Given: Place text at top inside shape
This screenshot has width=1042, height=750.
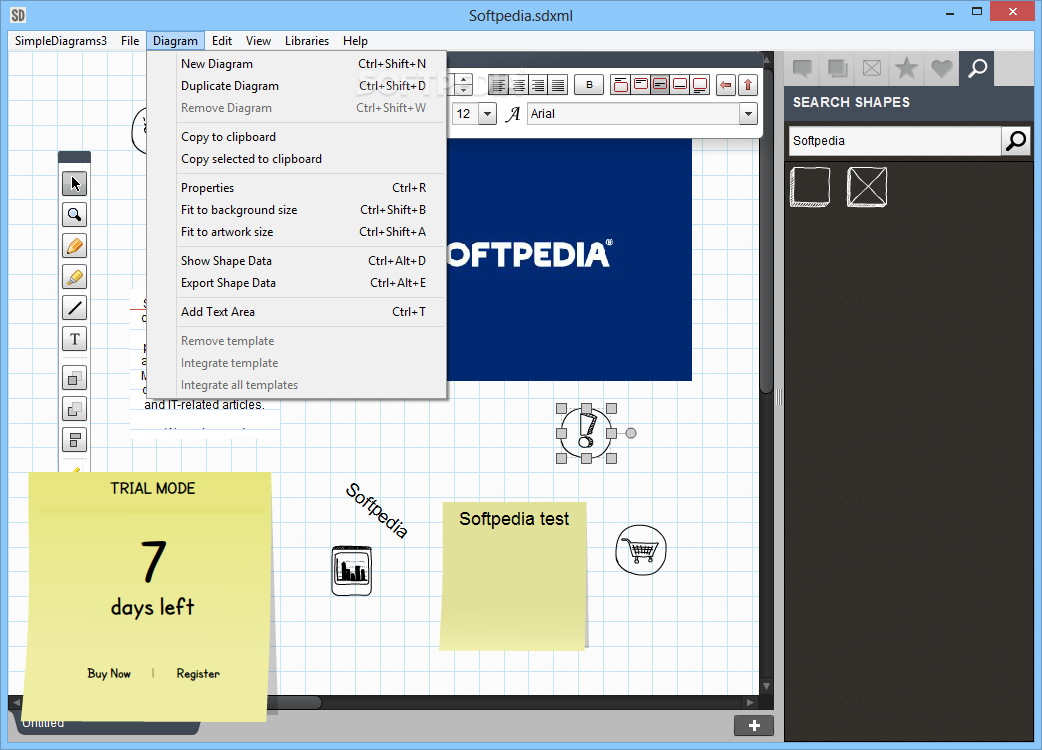Looking at the screenshot, I should 641,85.
